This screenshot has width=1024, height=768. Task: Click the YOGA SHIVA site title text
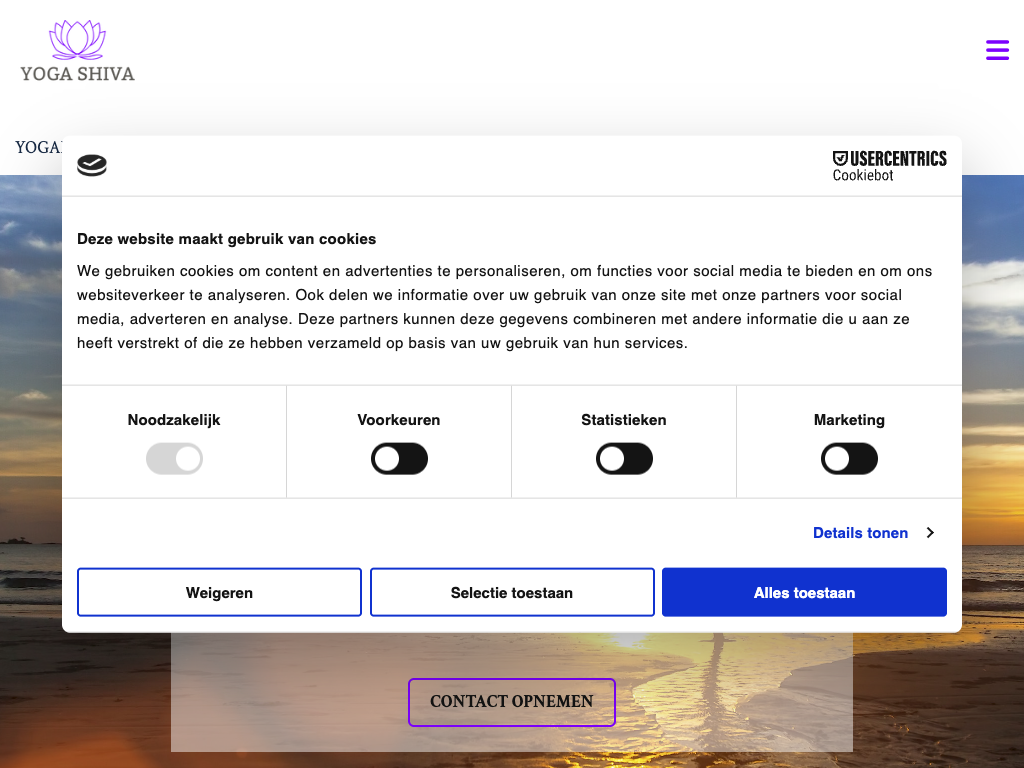(x=77, y=73)
